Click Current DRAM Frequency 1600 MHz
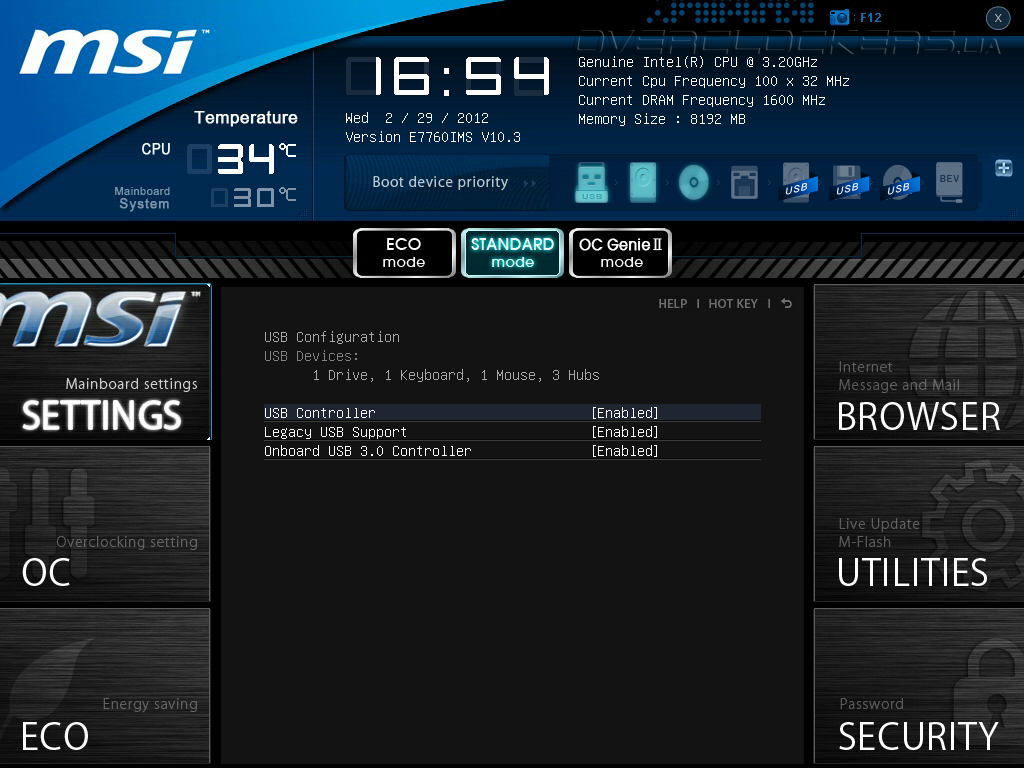Image resolution: width=1024 pixels, height=768 pixels. point(701,100)
